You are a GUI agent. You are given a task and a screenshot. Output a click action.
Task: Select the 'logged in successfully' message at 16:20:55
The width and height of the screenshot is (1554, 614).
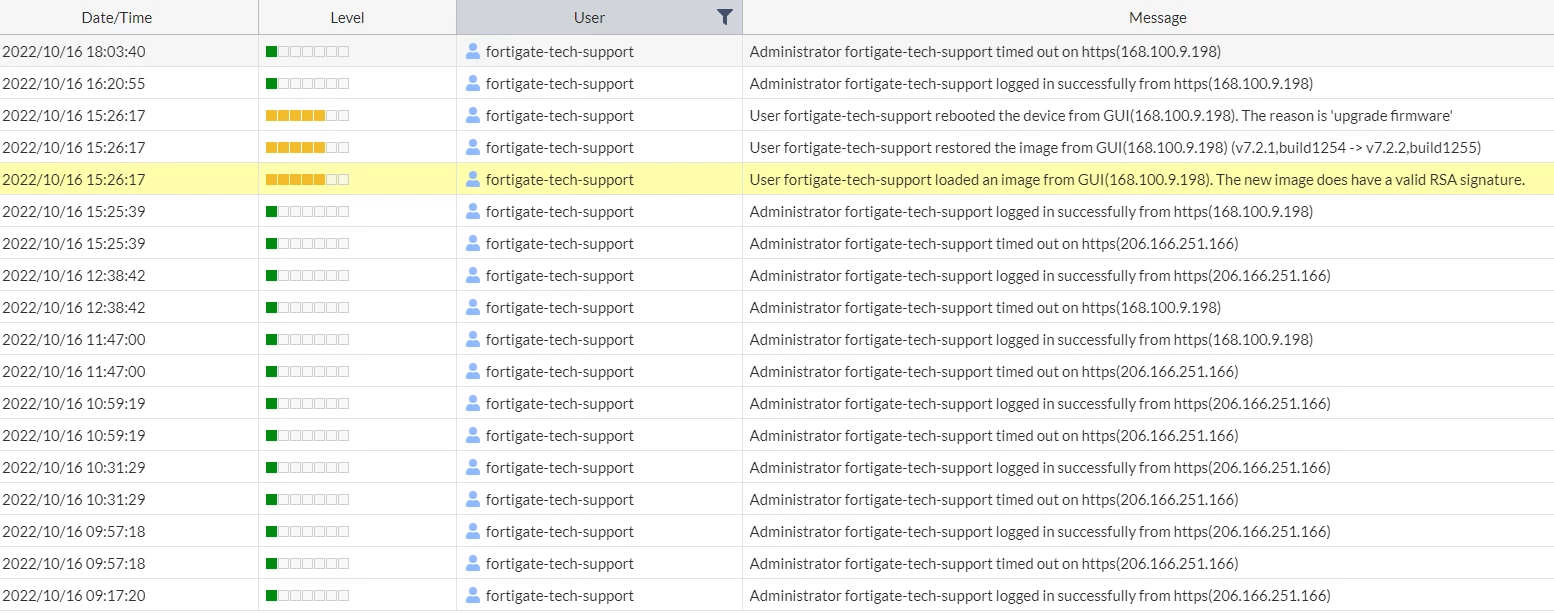tap(1031, 83)
